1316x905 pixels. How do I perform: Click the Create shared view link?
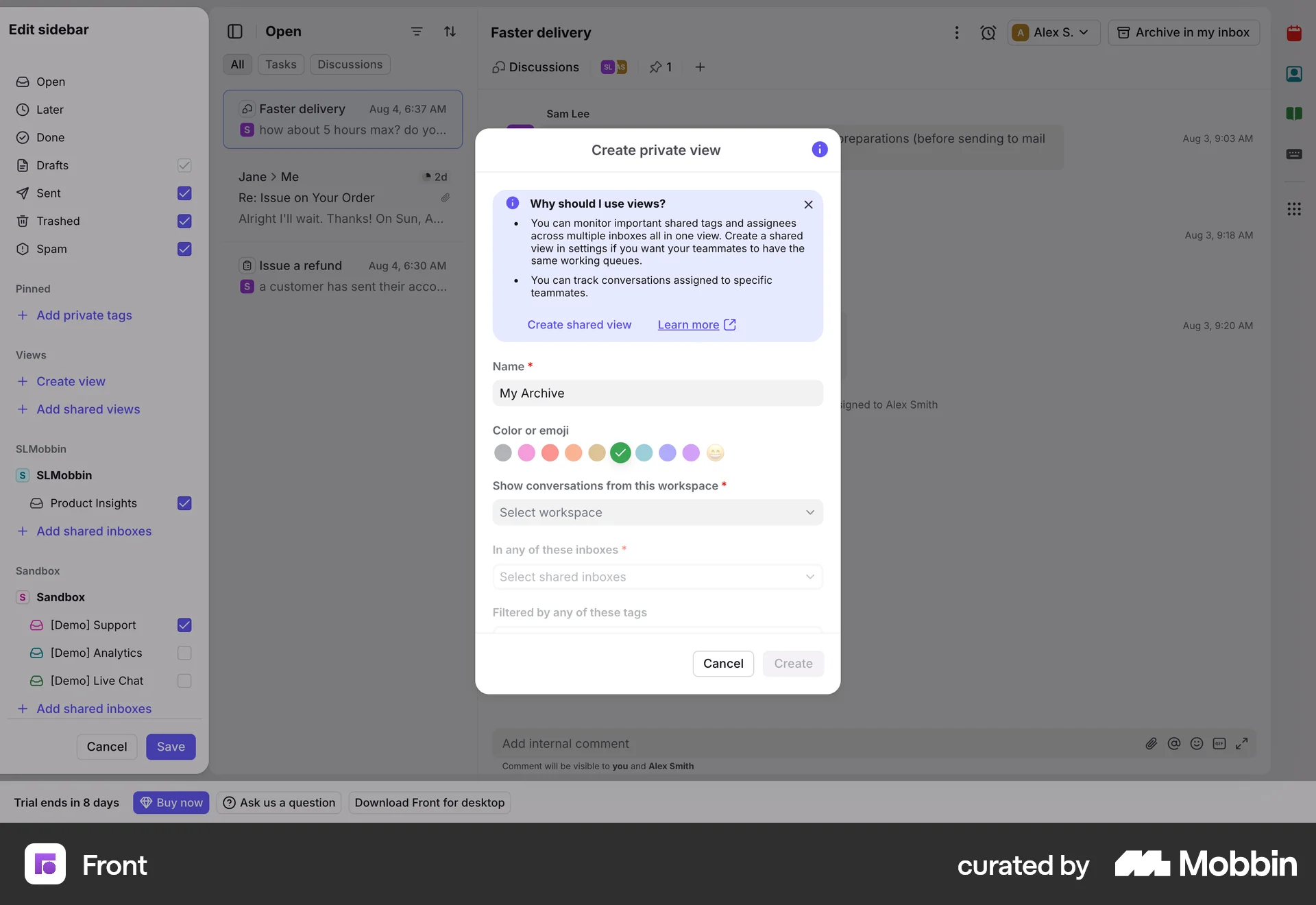[x=580, y=324]
